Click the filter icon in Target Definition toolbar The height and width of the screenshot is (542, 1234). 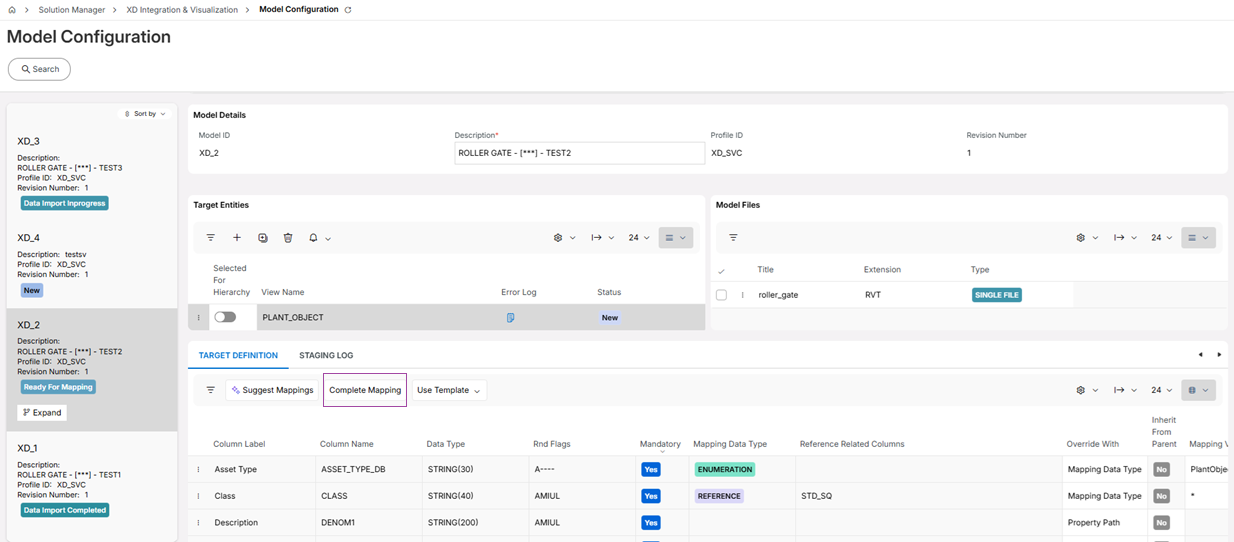pyautogui.click(x=210, y=390)
